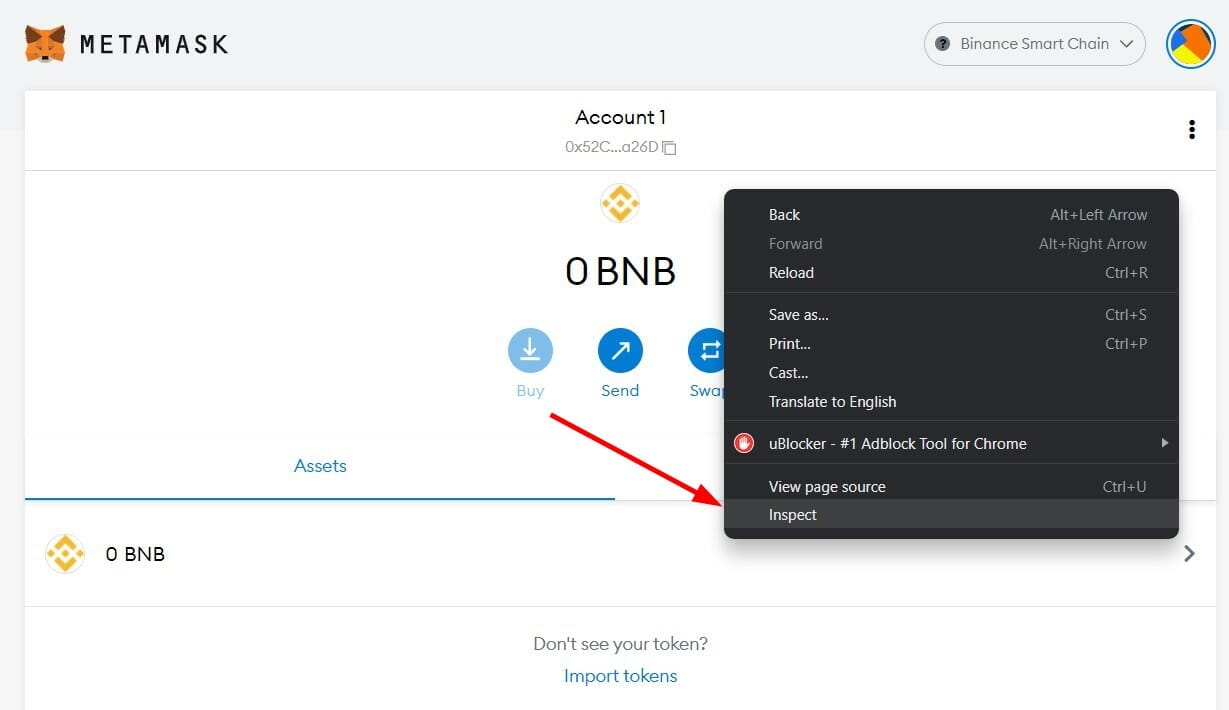Open the Binance Smart Chain network dropdown
The image size is (1229, 710).
(1034, 43)
